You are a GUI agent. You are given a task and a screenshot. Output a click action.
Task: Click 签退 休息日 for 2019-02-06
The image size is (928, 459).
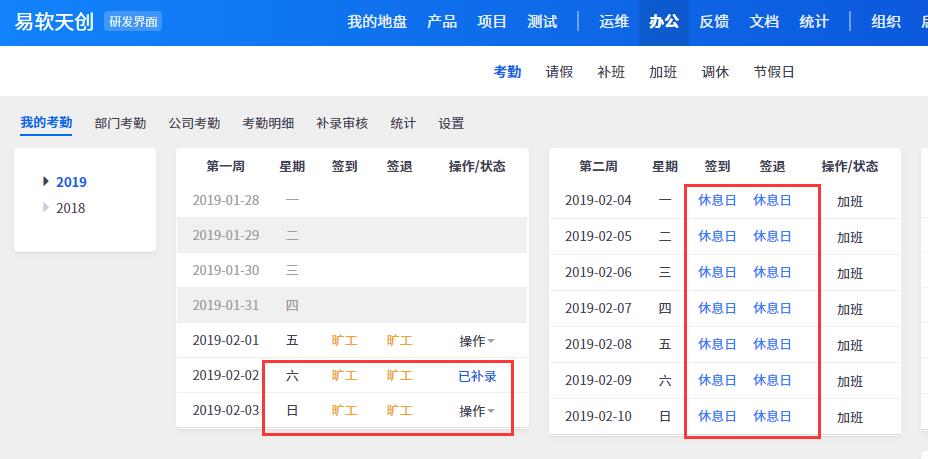(x=772, y=272)
